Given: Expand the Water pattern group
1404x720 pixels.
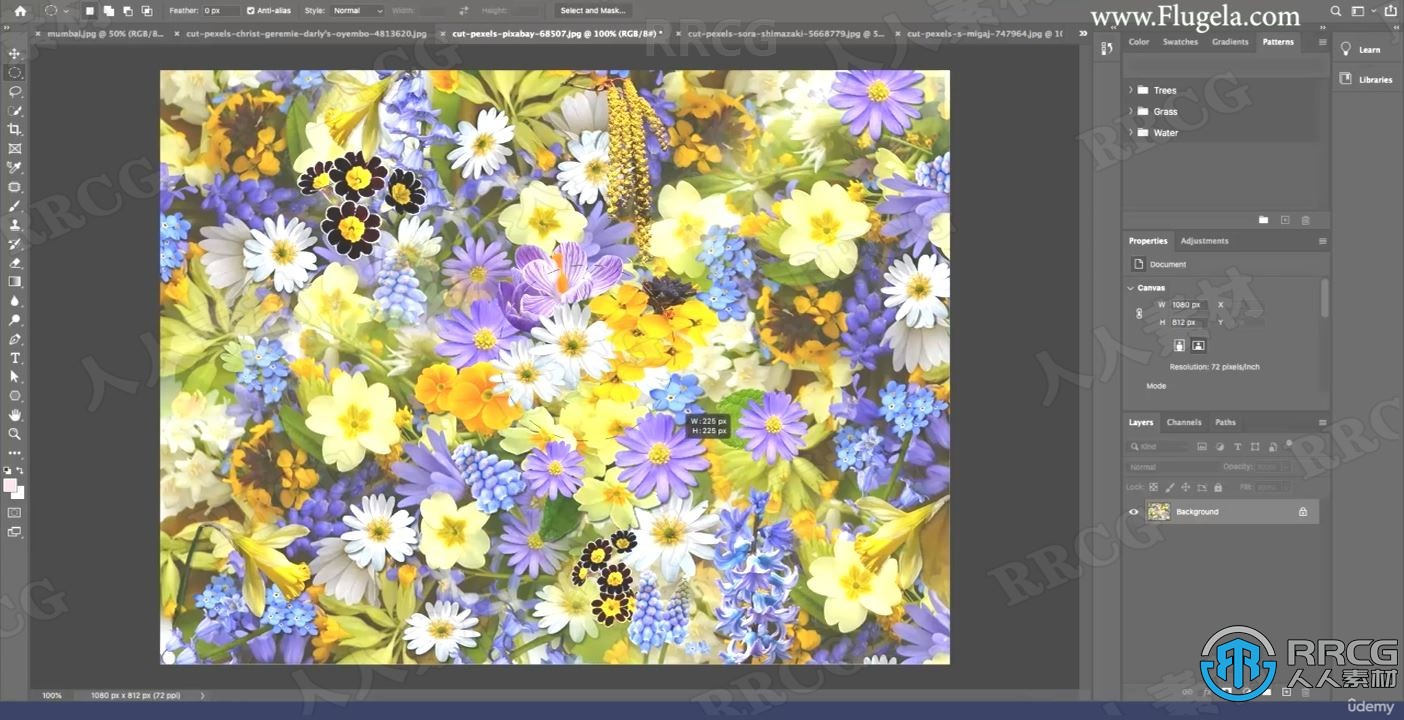Looking at the screenshot, I should click(x=1131, y=132).
